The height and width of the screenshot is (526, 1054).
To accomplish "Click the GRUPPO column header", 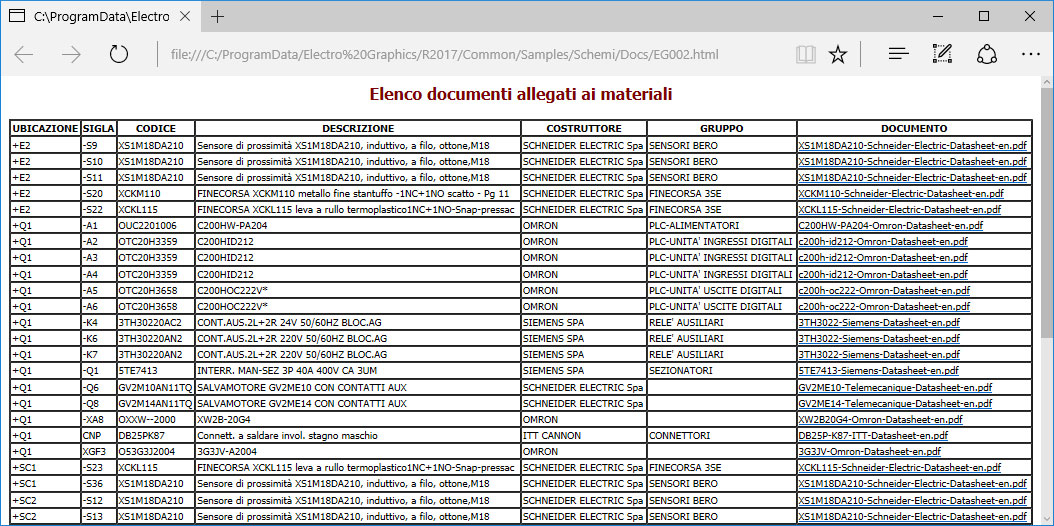I will click(722, 128).
